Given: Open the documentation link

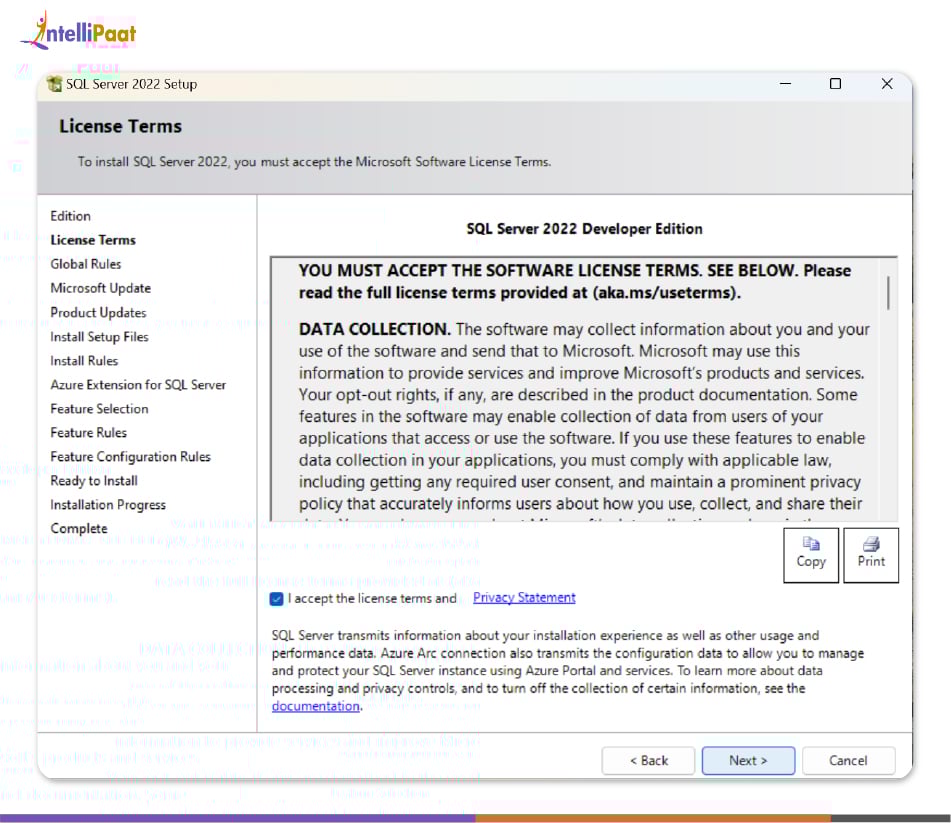Looking at the screenshot, I should [x=315, y=706].
